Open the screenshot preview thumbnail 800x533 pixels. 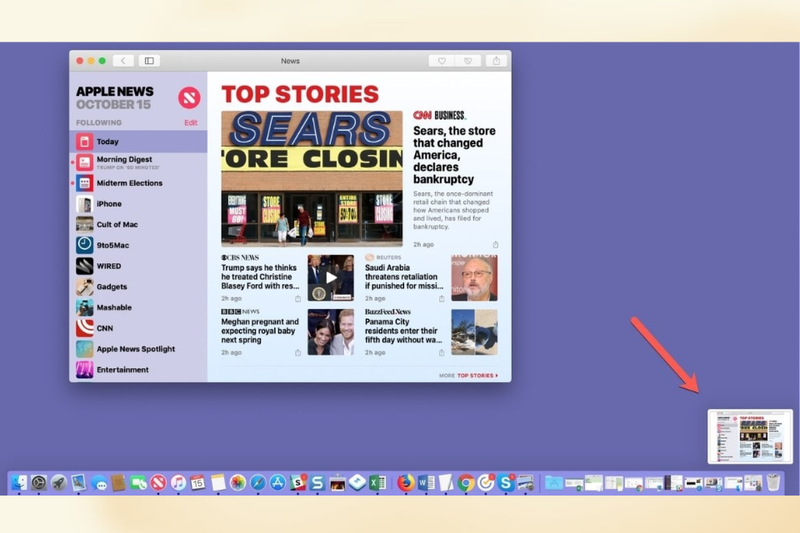point(750,437)
